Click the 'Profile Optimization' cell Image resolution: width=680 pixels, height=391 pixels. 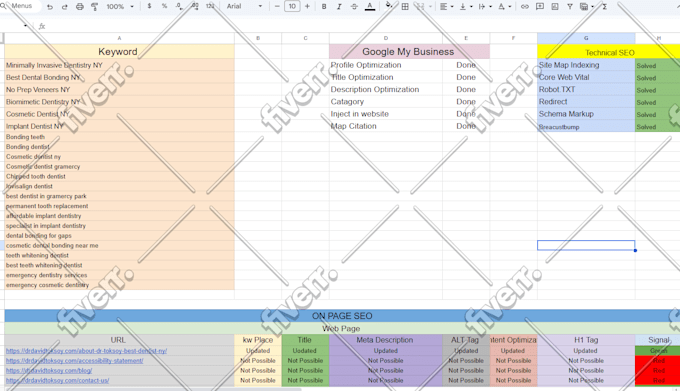coord(386,65)
